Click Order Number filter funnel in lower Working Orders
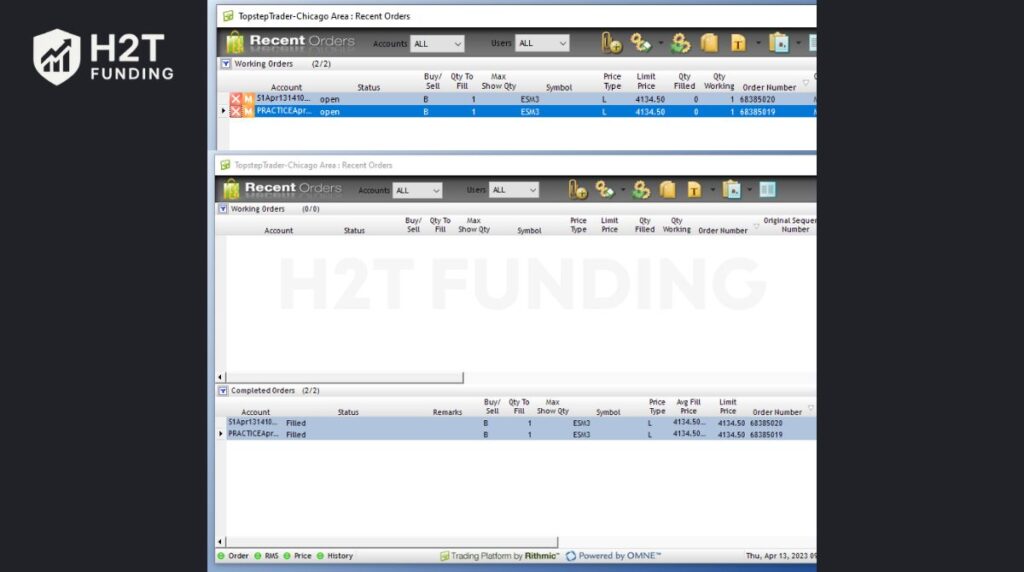Screen dimensions: 1024x572 coord(756,227)
